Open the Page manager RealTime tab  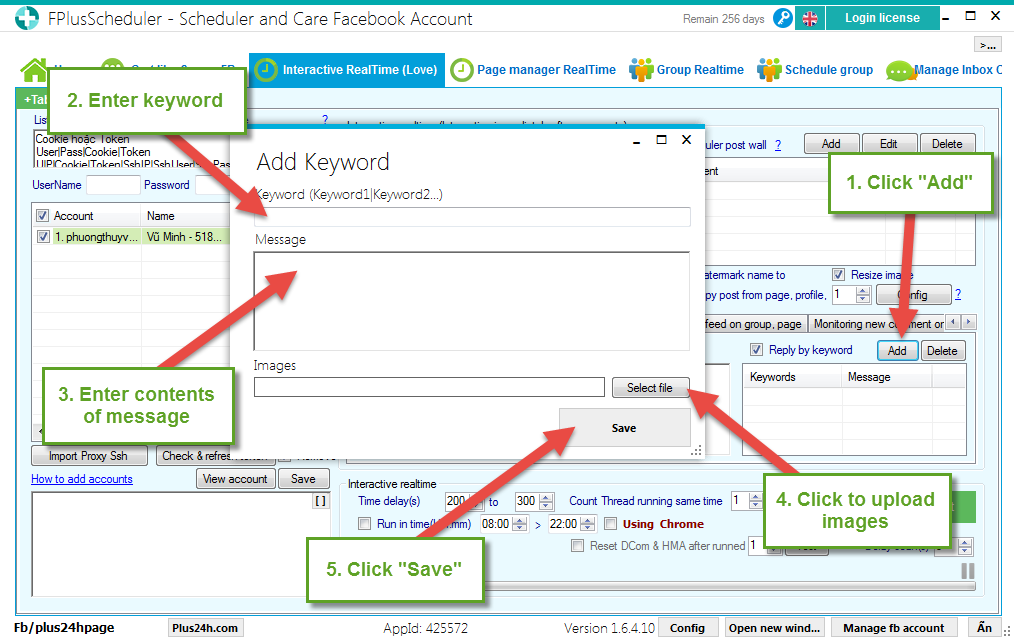tap(533, 70)
